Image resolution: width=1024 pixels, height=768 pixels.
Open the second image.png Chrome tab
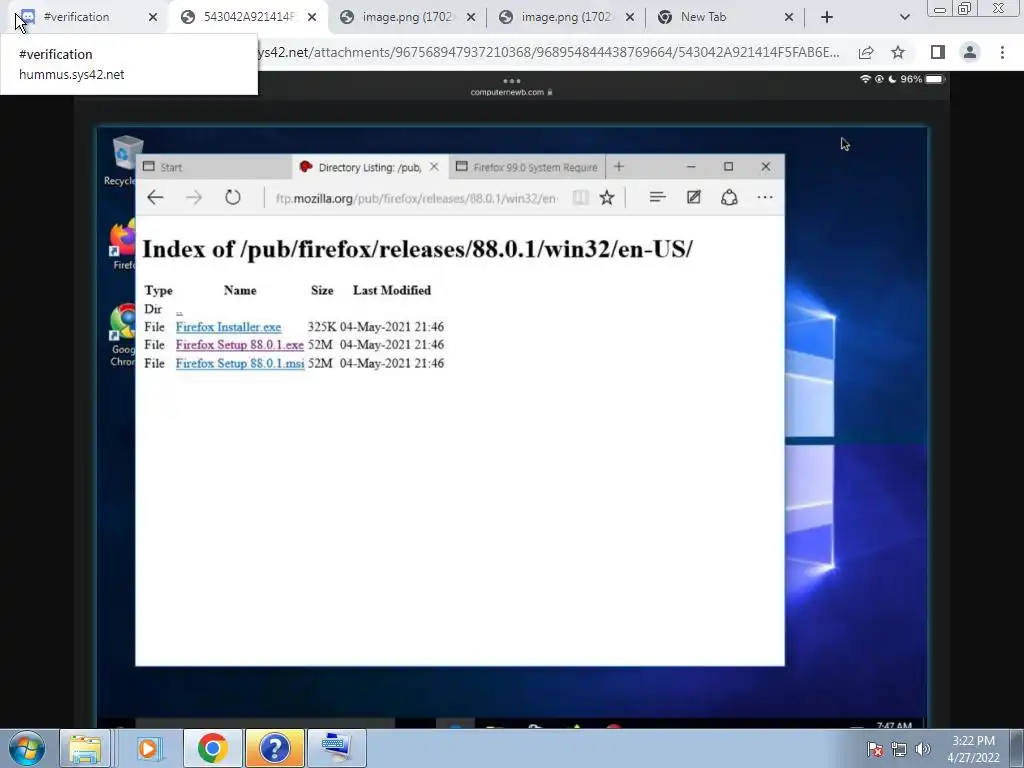pyautogui.click(x=566, y=17)
